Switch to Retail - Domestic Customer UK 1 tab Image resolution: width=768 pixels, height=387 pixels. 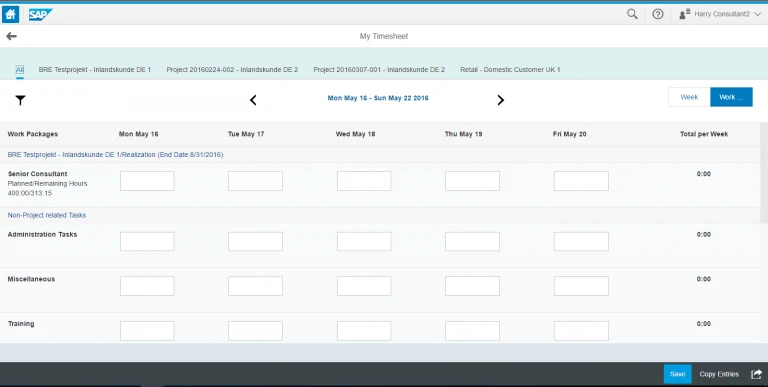click(510, 70)
